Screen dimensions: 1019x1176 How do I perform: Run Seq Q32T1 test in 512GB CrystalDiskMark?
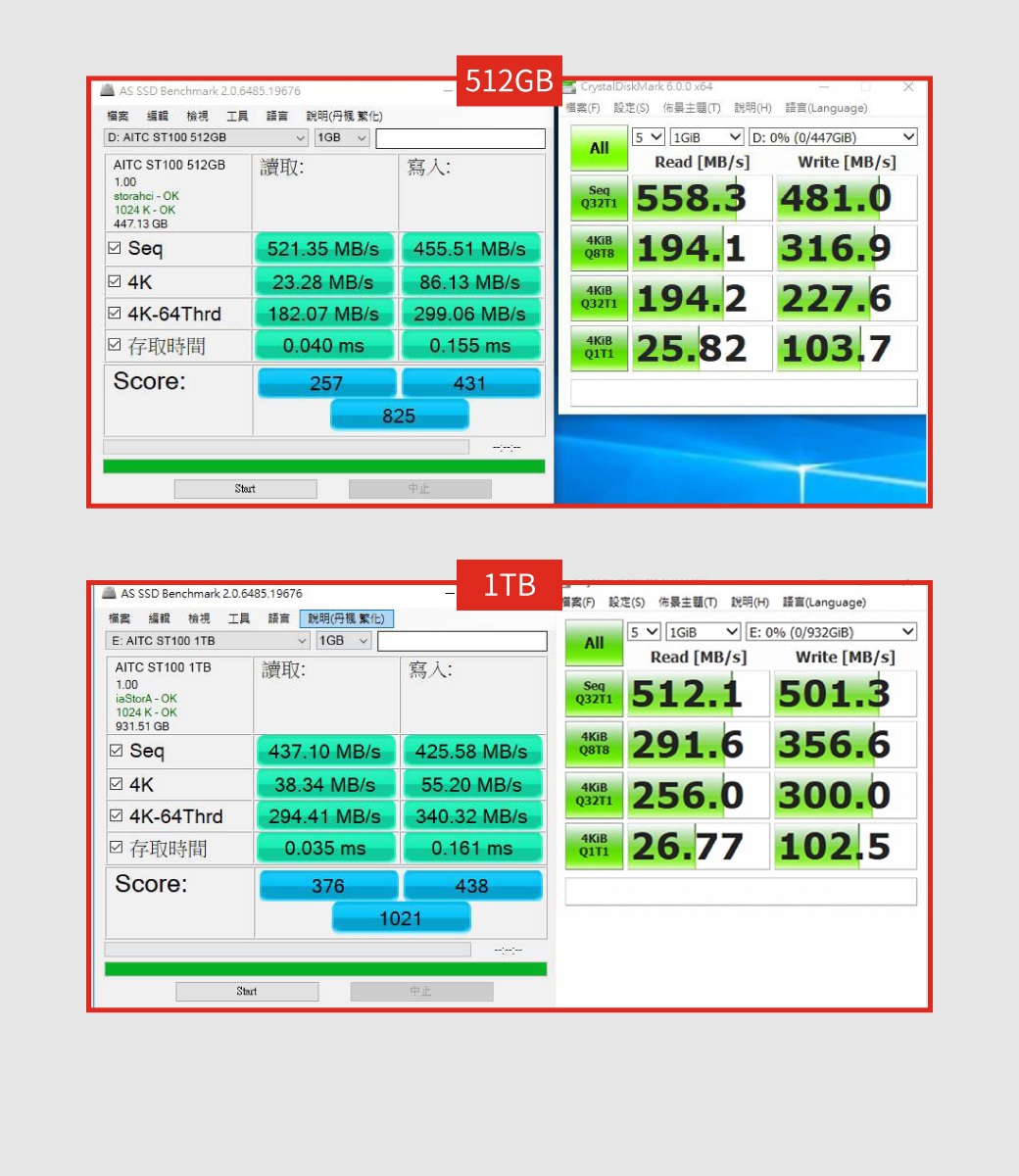coord(599,198)
